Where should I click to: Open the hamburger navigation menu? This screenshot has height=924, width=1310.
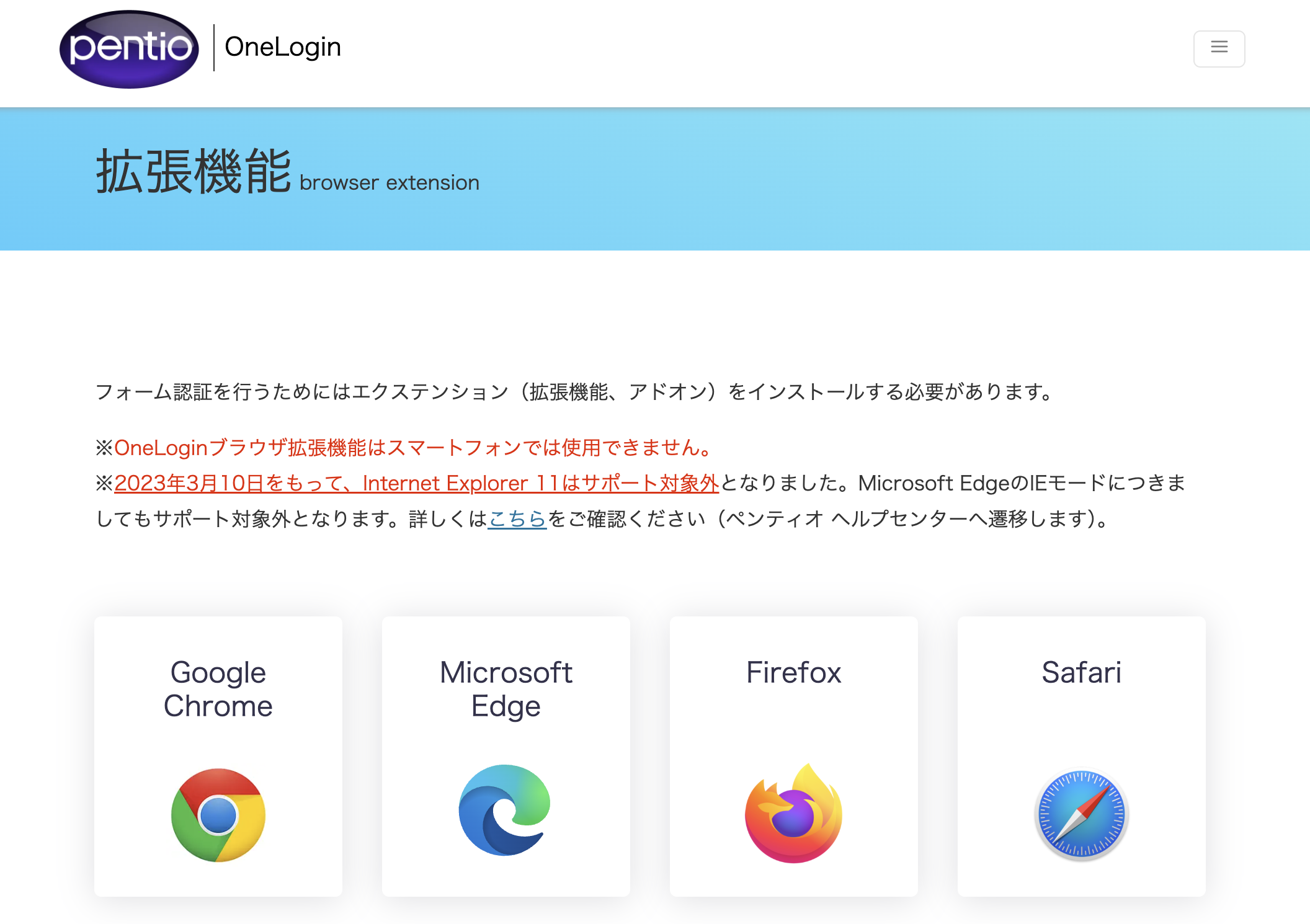coord(1219,48)
